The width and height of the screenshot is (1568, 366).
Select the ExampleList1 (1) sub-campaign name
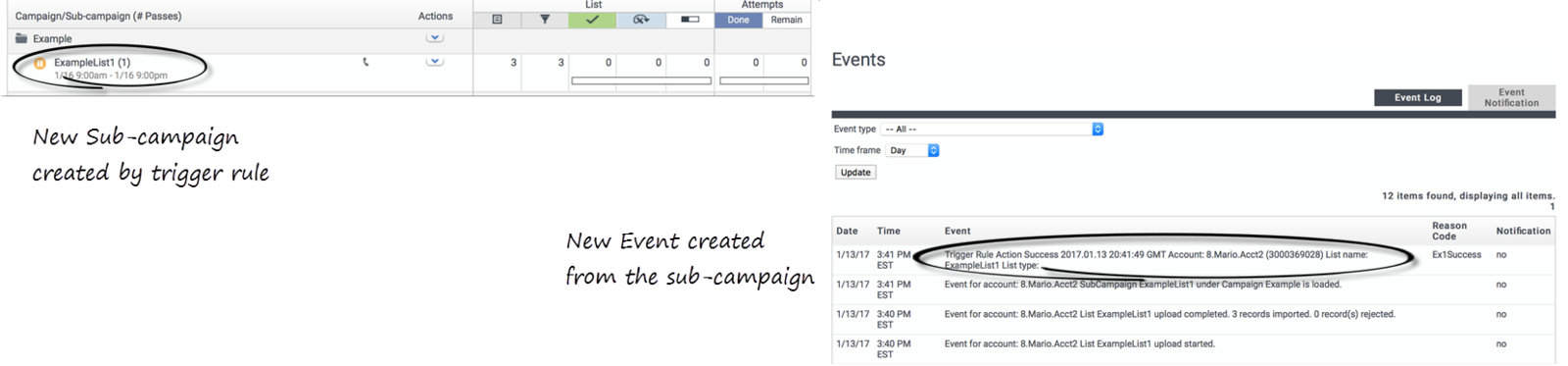92,62
